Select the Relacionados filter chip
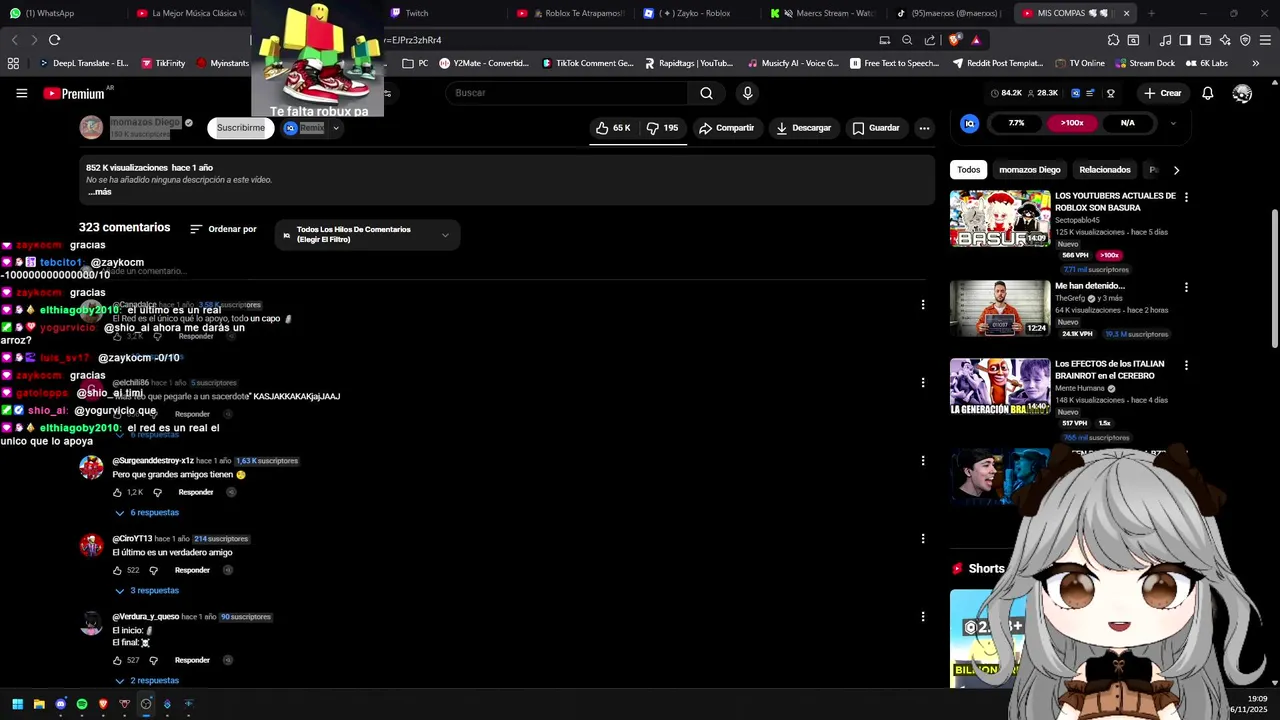The width and height of the screenshot is (1280, 720). pos(1104,170)
